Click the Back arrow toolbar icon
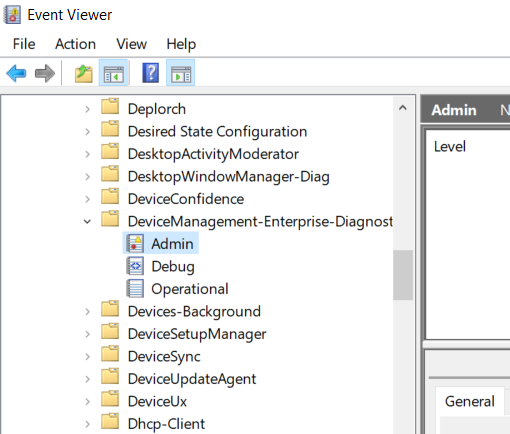This screenshot has width=510, height=434. click(x=16, y=73)
